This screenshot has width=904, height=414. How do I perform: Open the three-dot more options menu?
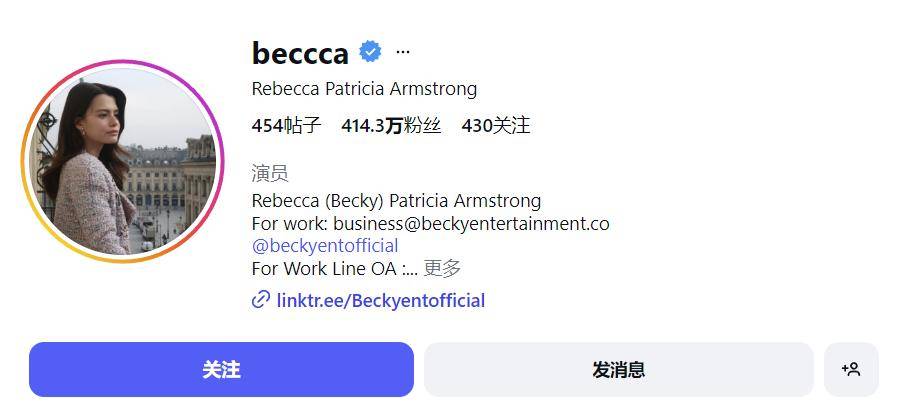coord(403,51)
